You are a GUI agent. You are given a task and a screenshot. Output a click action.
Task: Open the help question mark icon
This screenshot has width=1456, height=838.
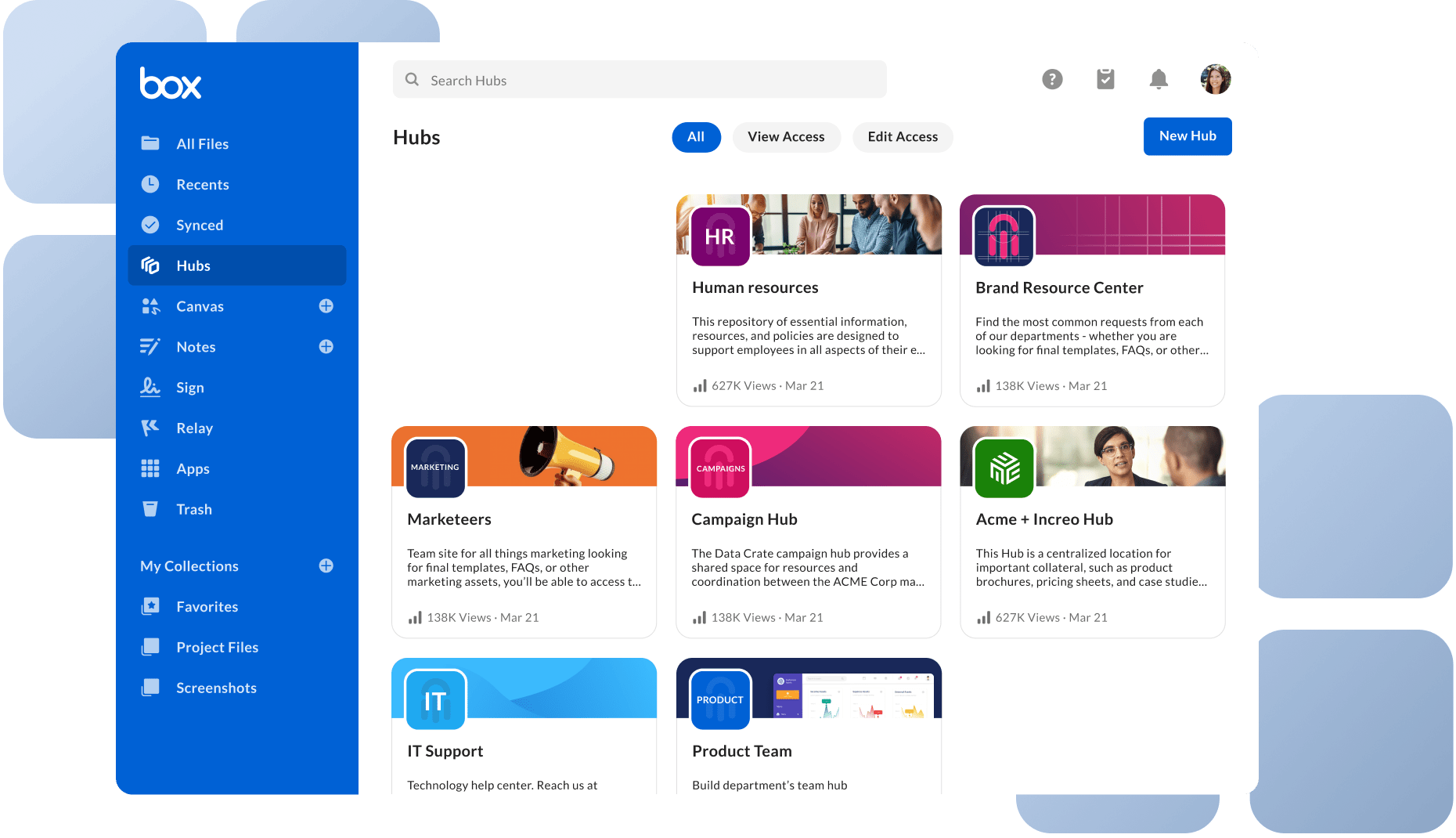click(1052, 79)
